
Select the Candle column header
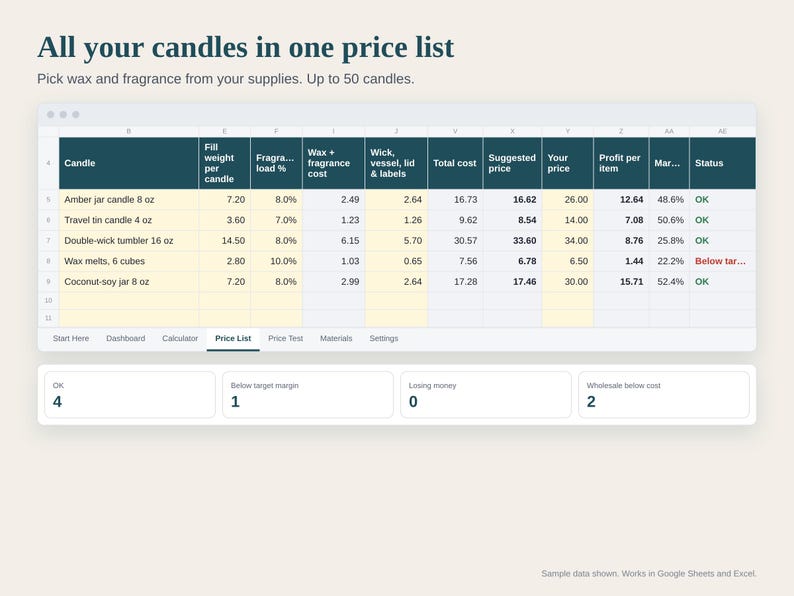[129, 163]
